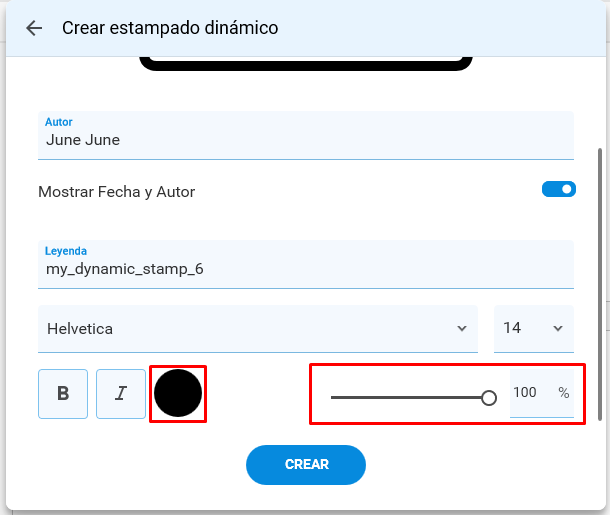Open the black text color picker

[x=178, y=393]
